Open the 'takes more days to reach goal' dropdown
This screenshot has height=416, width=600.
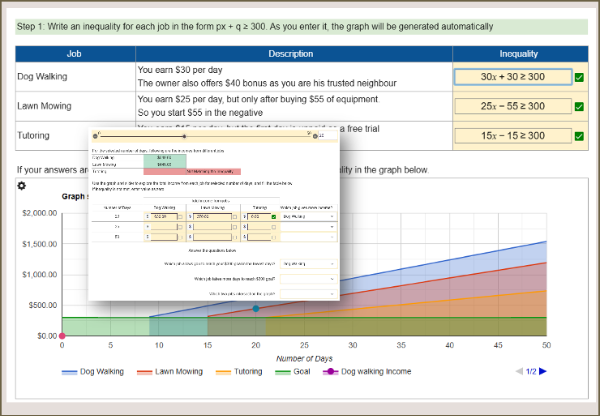pos(309,279)
